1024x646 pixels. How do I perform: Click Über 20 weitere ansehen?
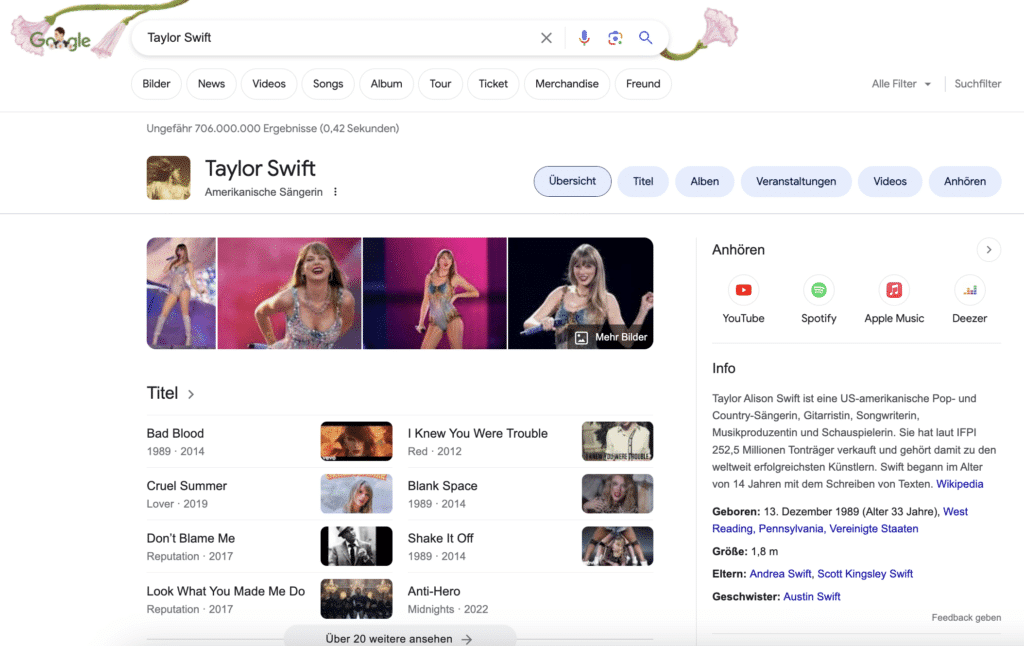(399, 638)
